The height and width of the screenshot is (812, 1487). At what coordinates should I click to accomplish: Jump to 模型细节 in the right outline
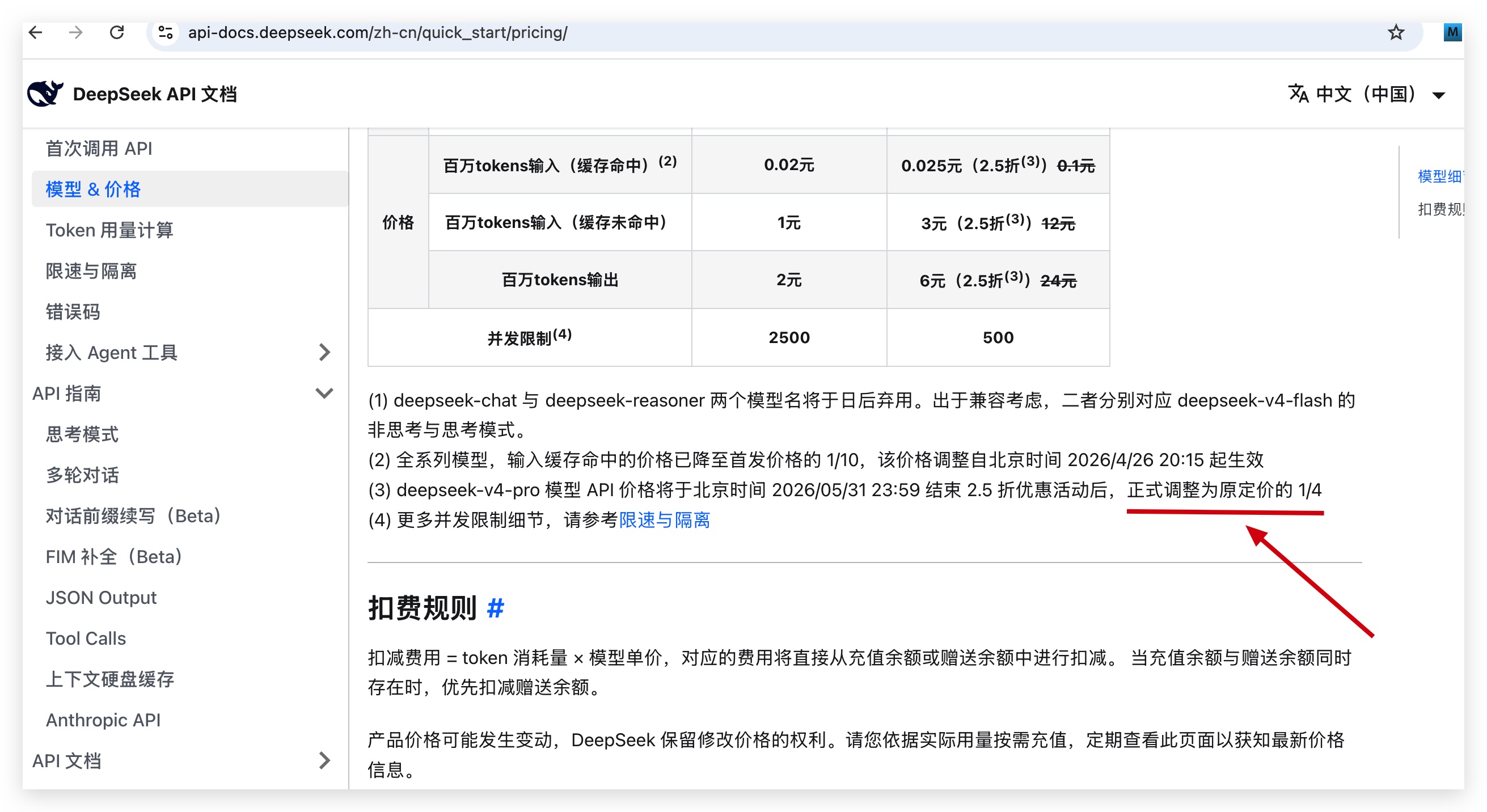(x=1440, y=176)
